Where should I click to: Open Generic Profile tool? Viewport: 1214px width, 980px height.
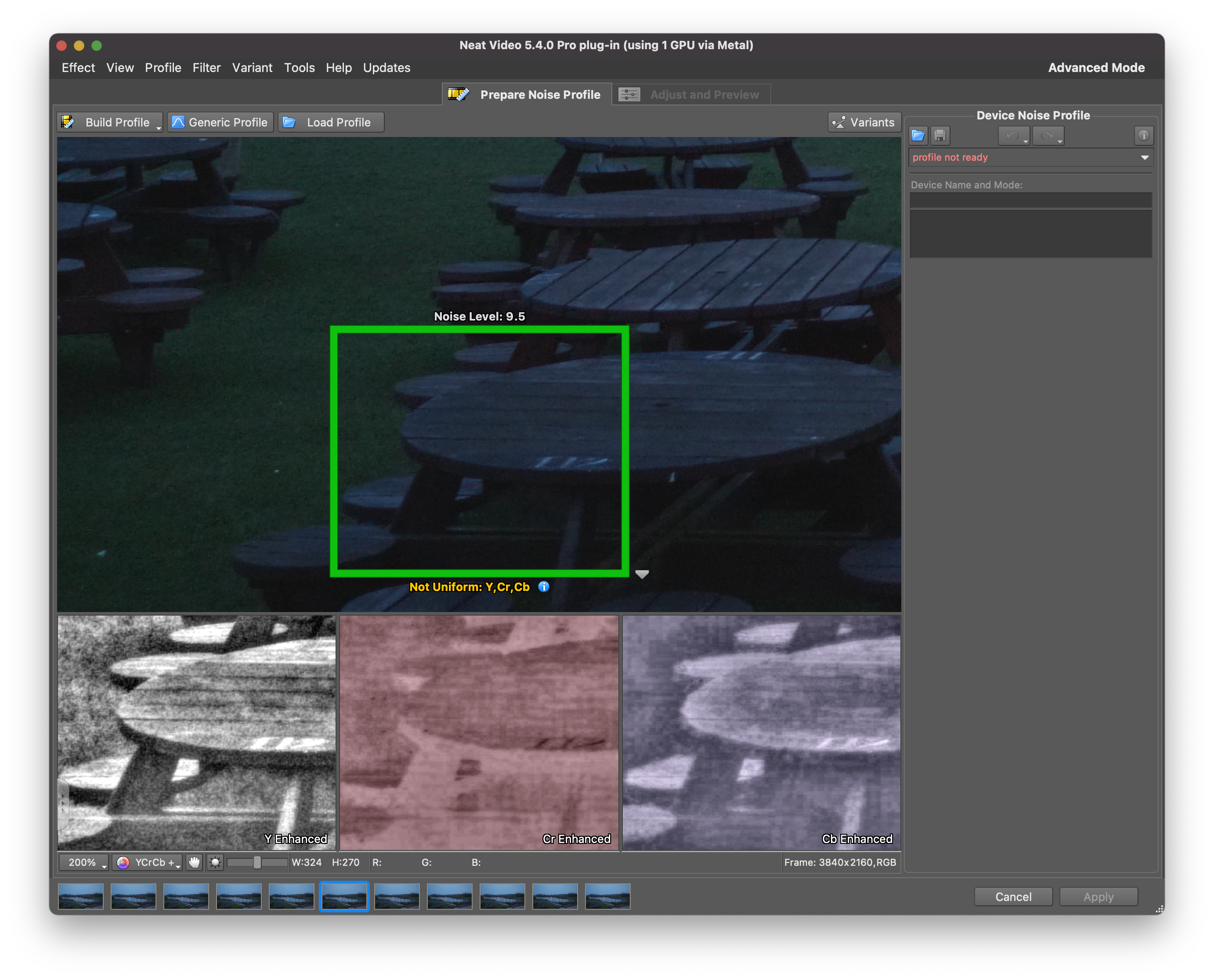(x=220, y=122)
